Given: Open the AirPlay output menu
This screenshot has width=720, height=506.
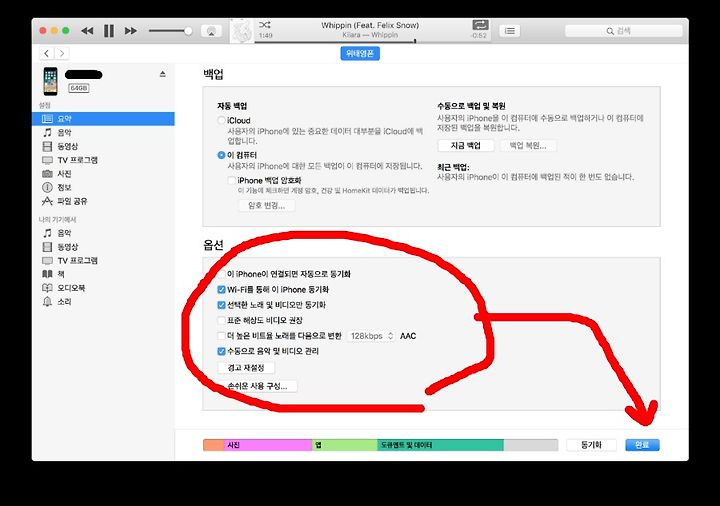Looking at the screenshot, I should (211, 31).
